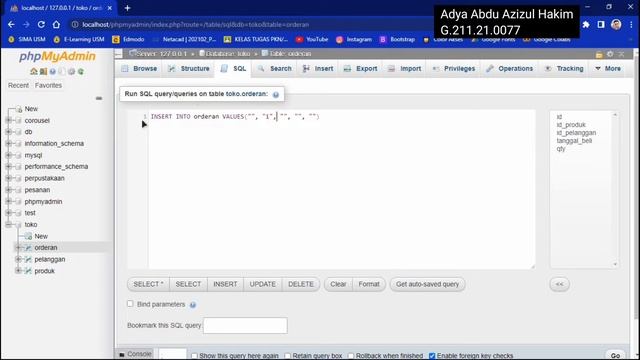Enable Rollback when finished checkbox
640x360 pixels.
click(351, 356)
